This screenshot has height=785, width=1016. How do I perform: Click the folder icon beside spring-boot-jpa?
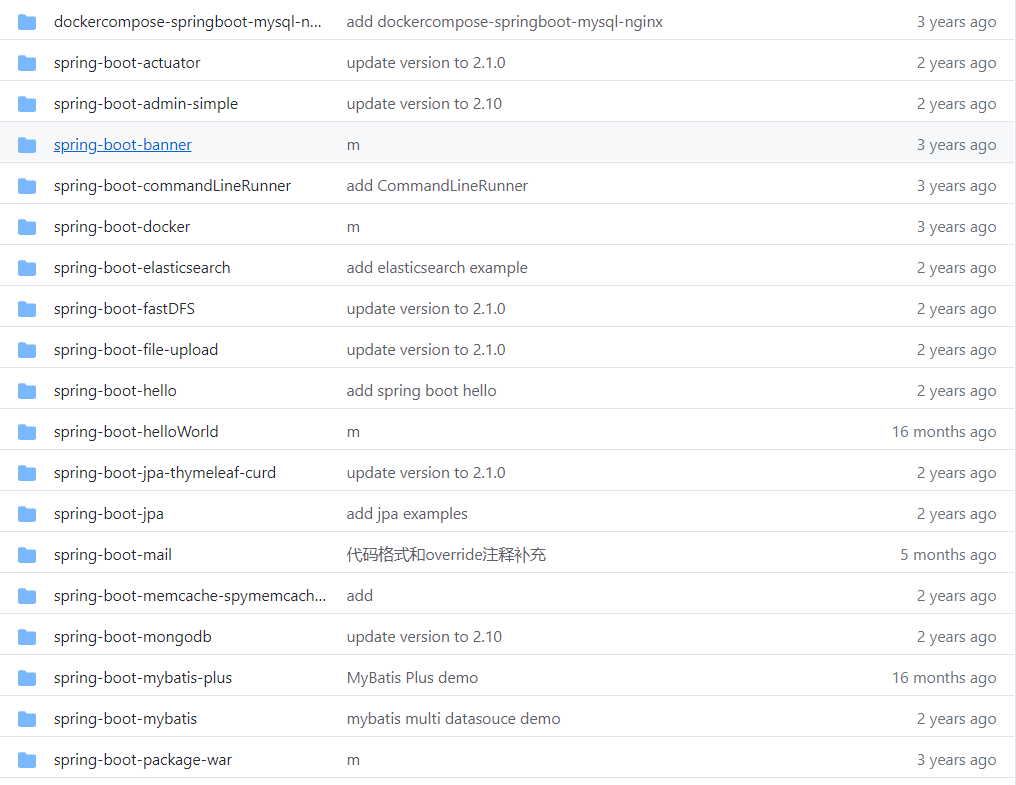coord(27,514)
